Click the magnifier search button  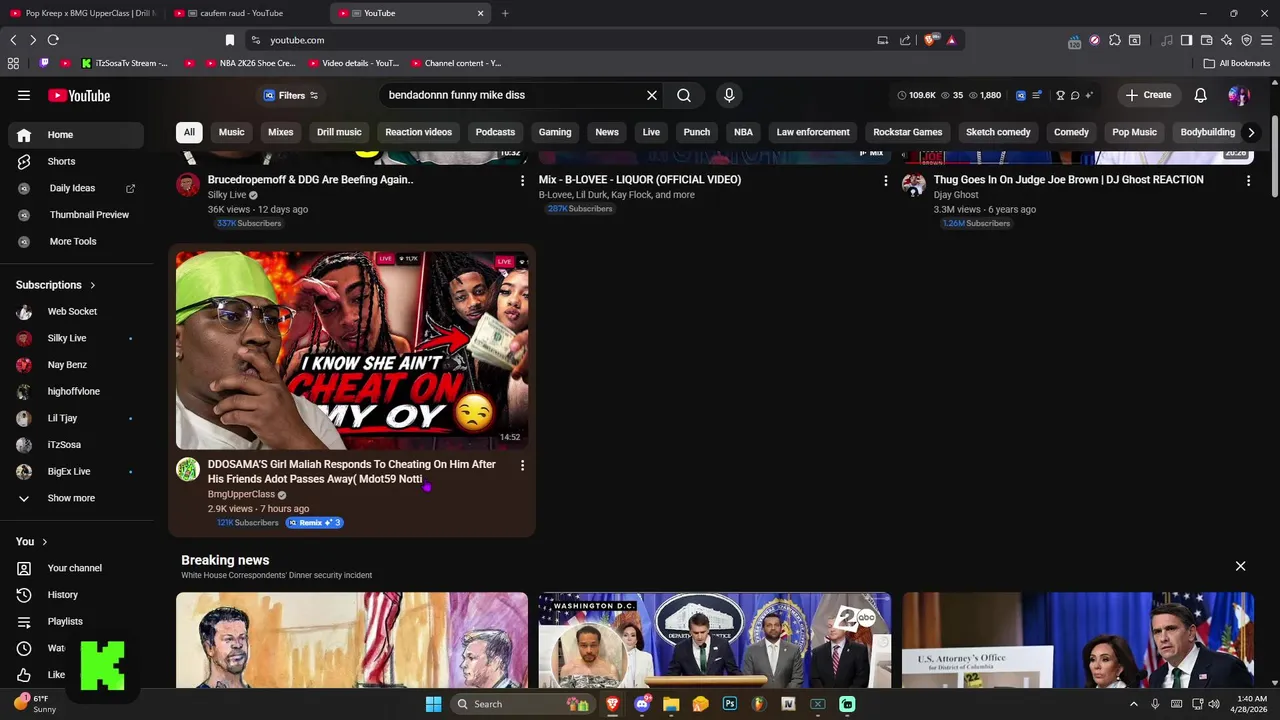tap(684, 95)
